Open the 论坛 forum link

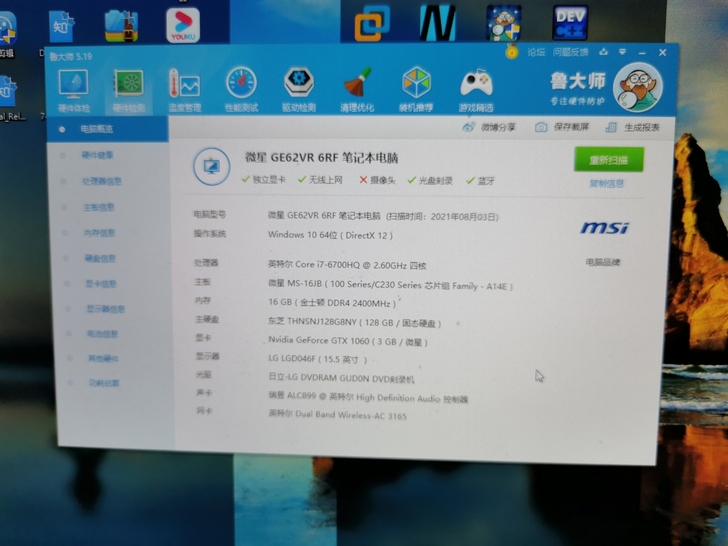(536, 52)
